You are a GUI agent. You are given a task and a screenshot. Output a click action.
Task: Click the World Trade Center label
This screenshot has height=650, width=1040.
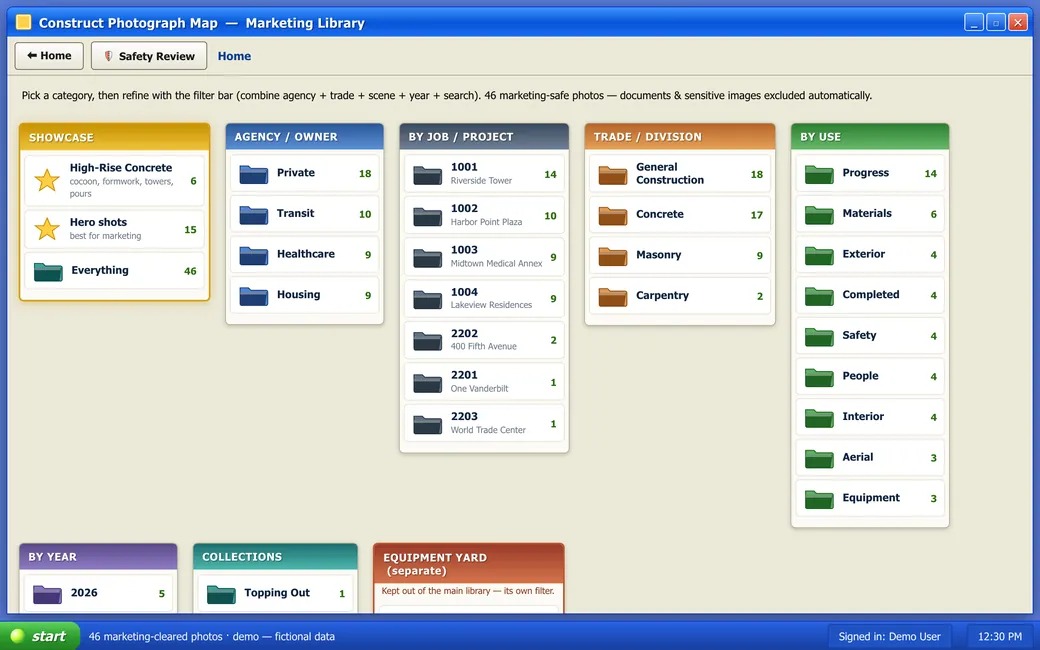(x=488, y=430)
